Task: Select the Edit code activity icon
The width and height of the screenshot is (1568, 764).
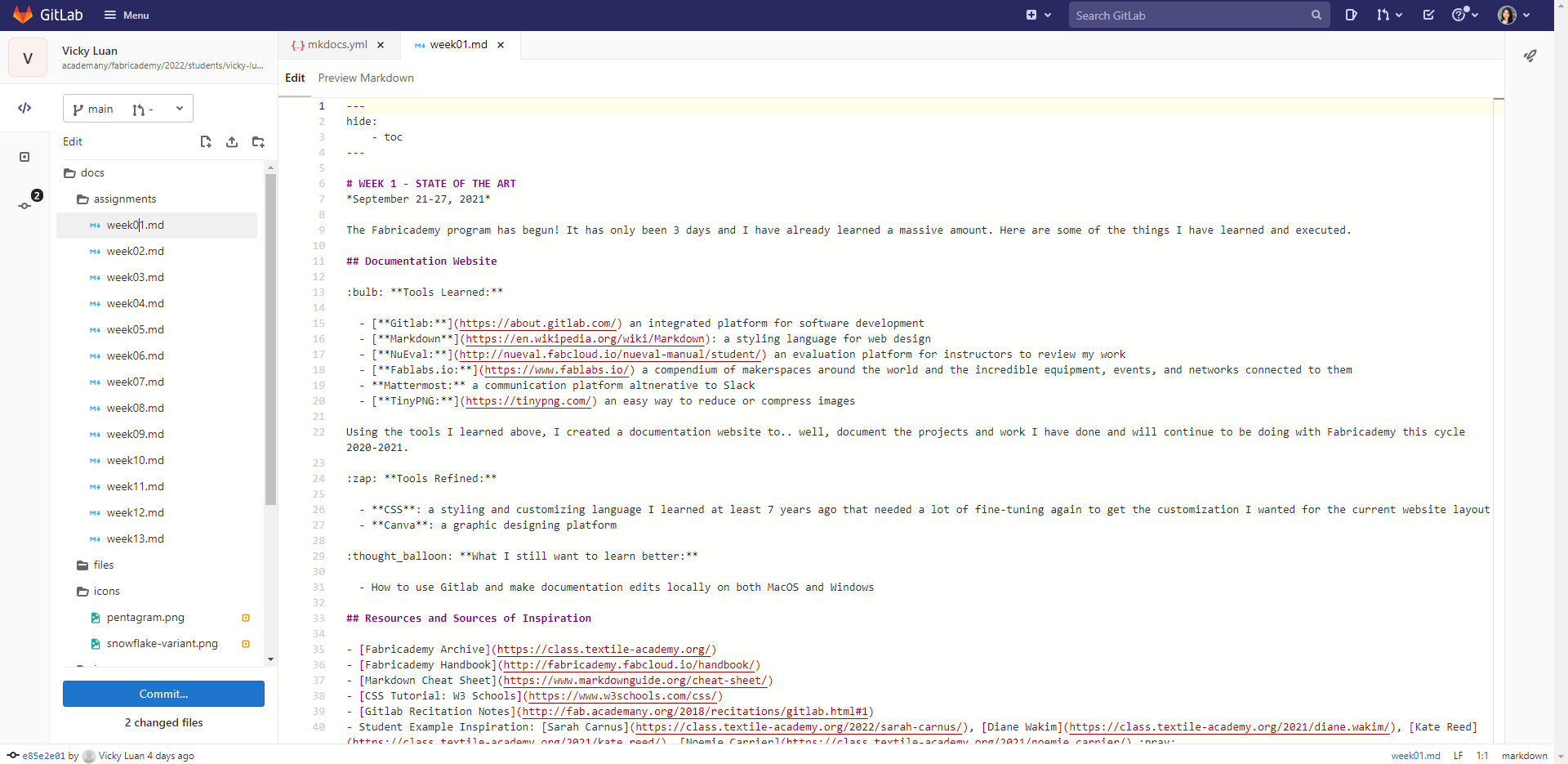Action: coord(24,108)
